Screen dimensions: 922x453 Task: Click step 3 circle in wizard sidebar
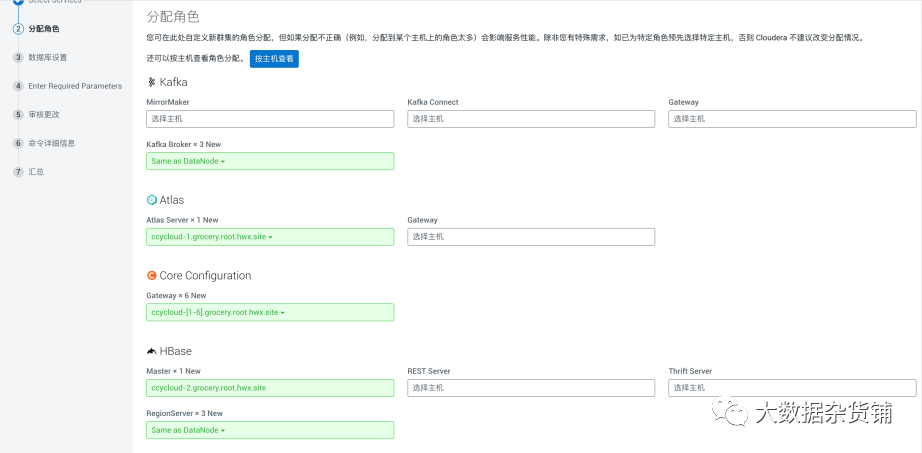pos(18,57)
